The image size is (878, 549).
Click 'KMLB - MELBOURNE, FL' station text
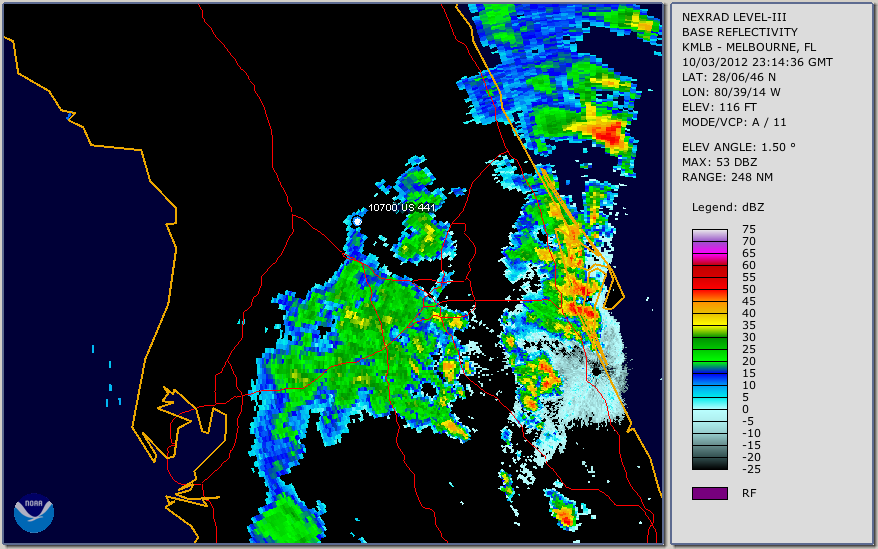(749, 47)
